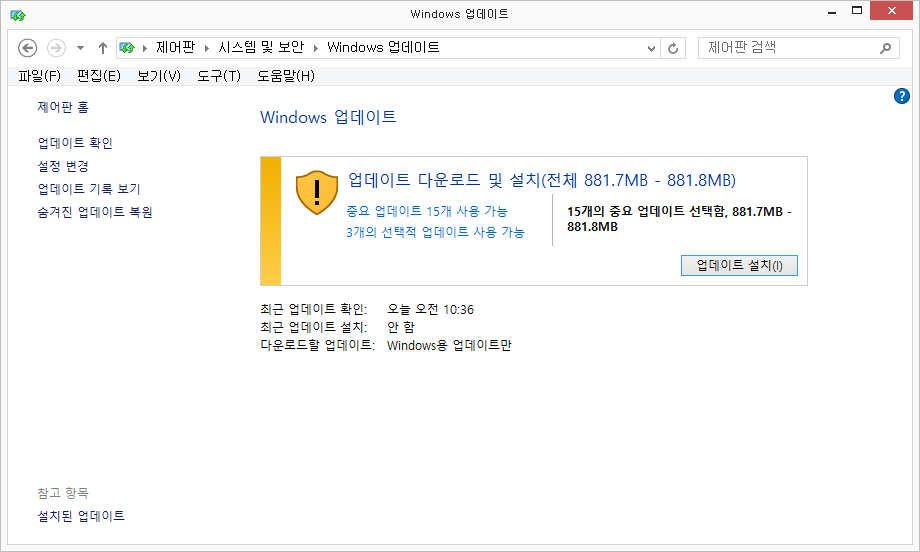This screenshot has height=552, width=920.
Task: Open the 파일(F) menu
Action: [39, 76]
